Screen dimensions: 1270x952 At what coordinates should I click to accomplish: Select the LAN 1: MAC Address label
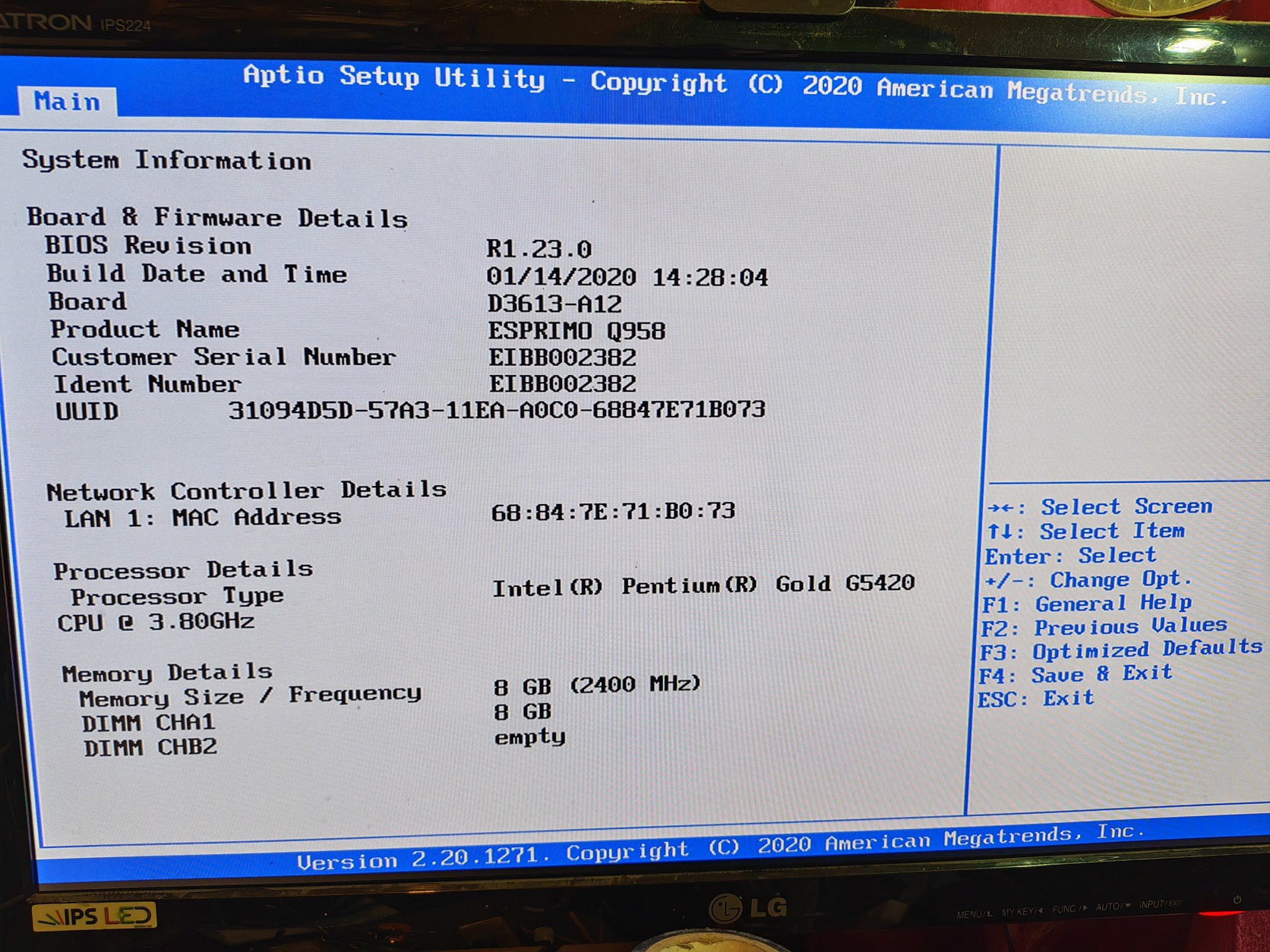point(203,518)
